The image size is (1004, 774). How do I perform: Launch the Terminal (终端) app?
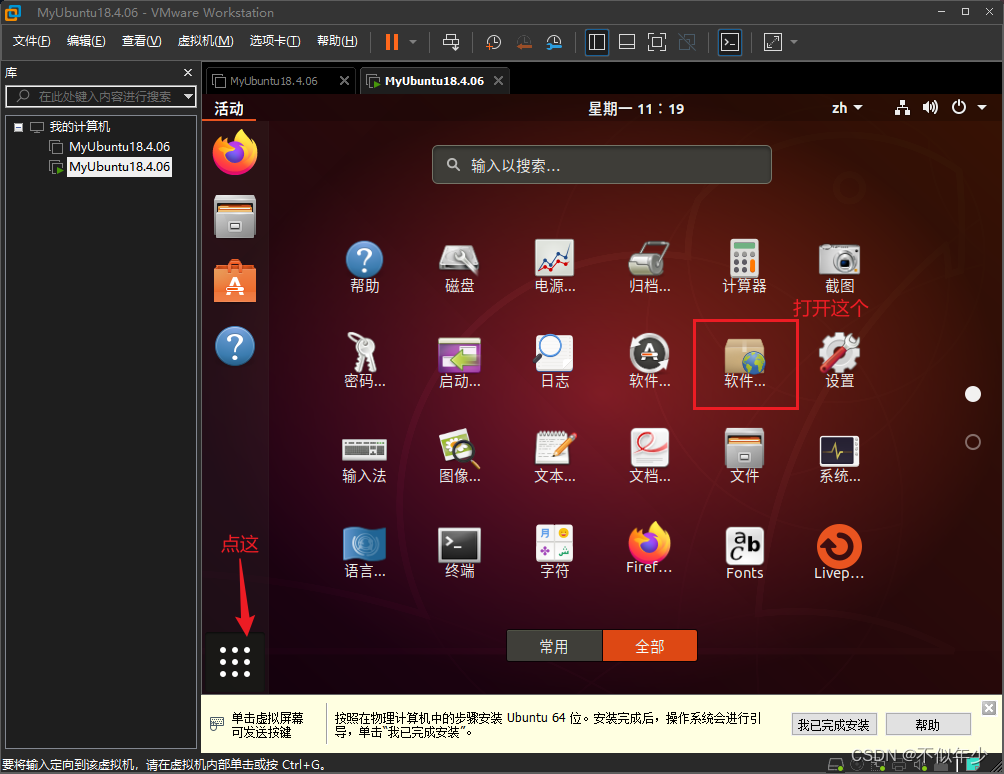(459, 552)
